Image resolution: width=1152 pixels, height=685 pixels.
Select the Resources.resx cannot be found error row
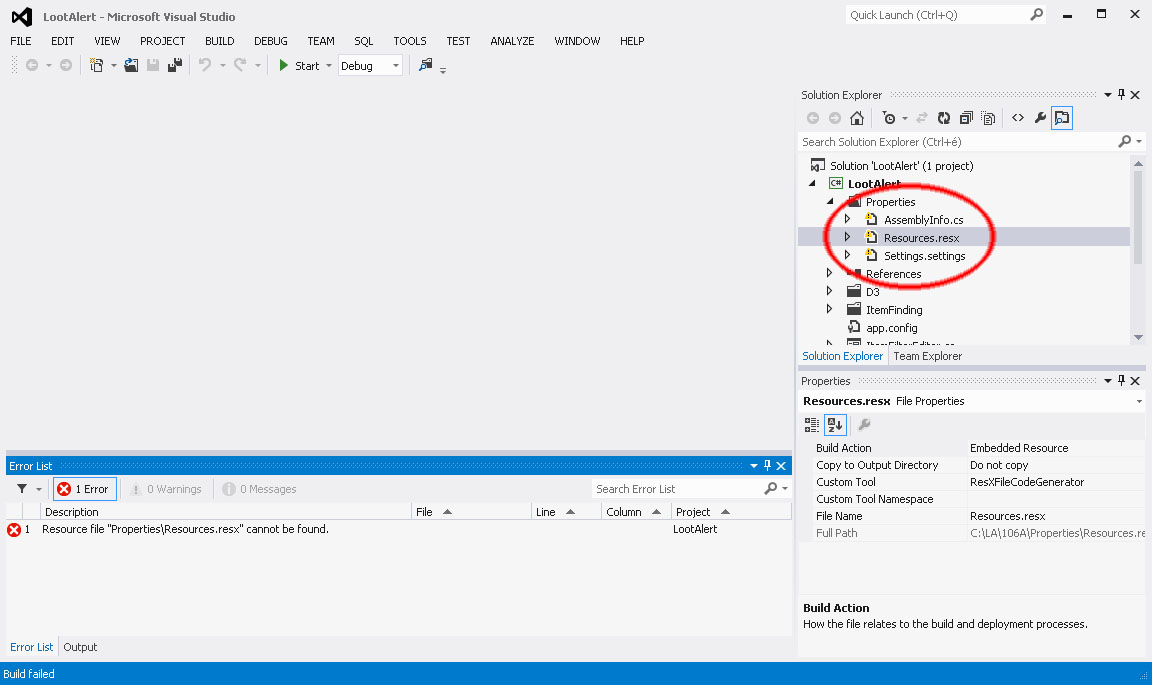(x=398, y=529)
